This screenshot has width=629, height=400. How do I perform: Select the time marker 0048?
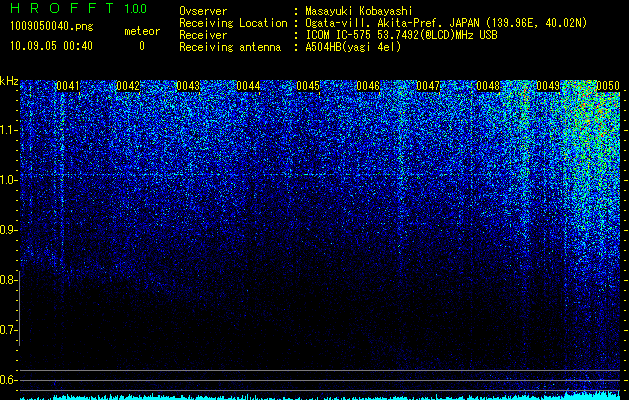(x=488, y=86)
